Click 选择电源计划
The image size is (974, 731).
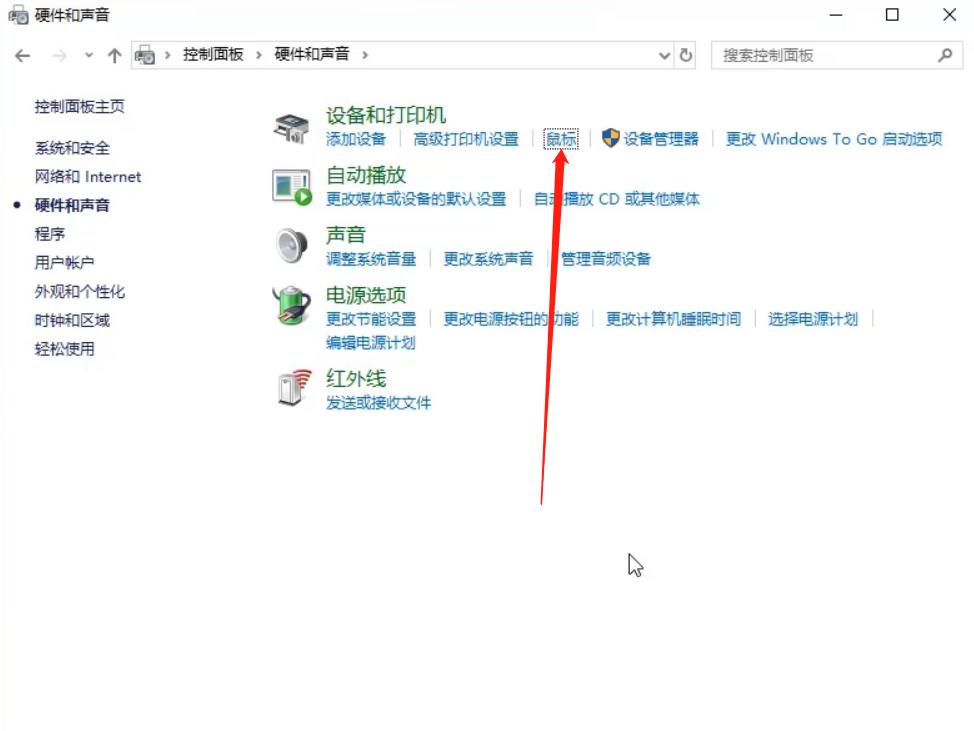click(813, 319)
